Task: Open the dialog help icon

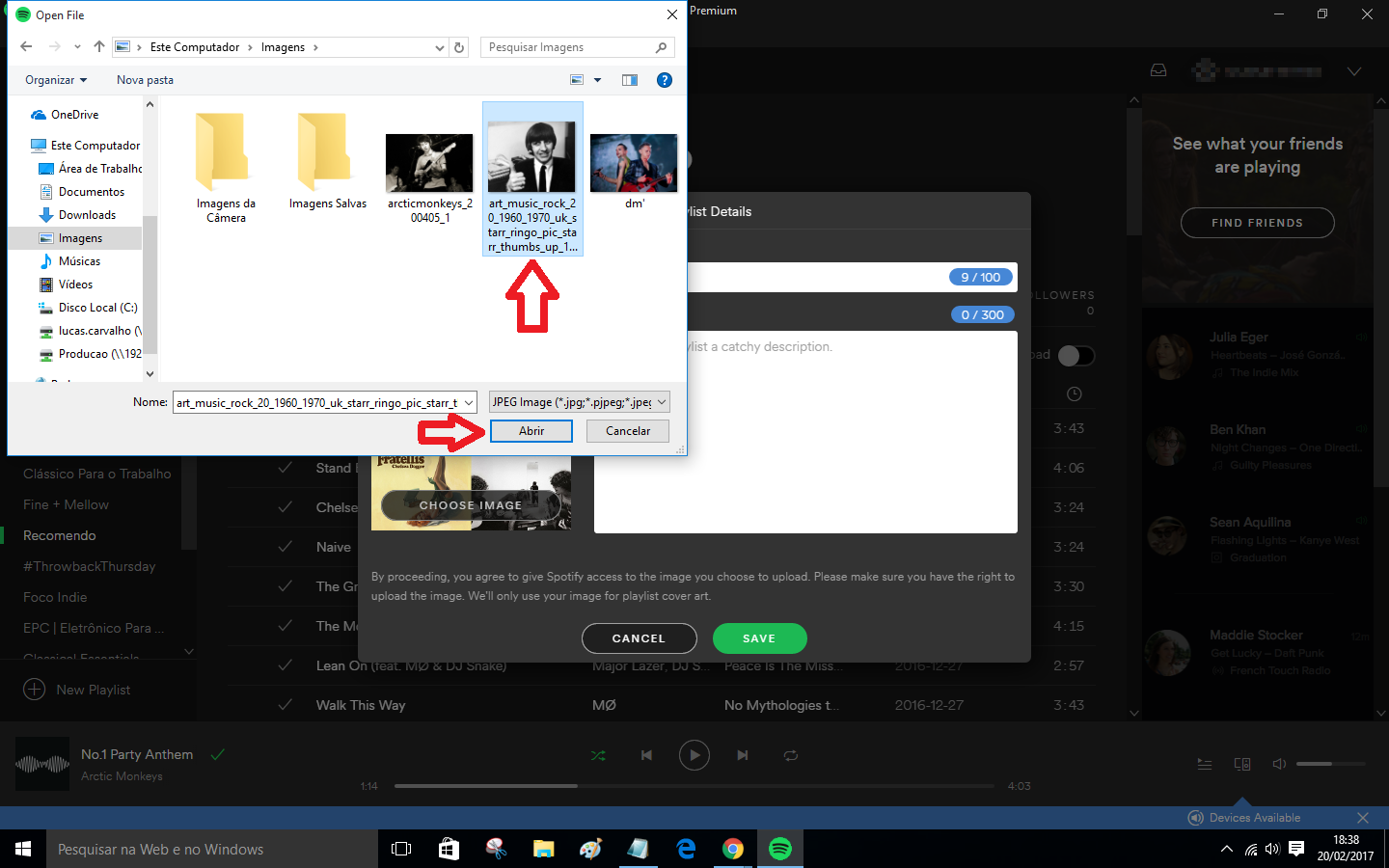Action: click(665, 80)
